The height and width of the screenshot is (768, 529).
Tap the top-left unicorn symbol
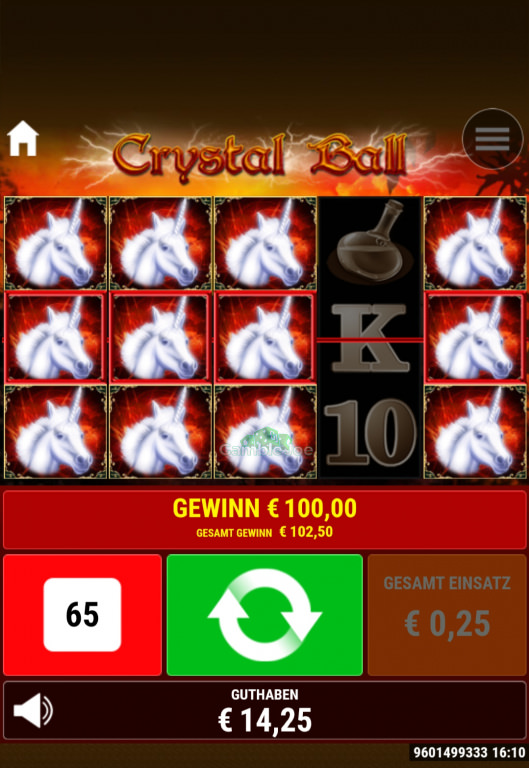pyautogui.click(x=55, y=243)
